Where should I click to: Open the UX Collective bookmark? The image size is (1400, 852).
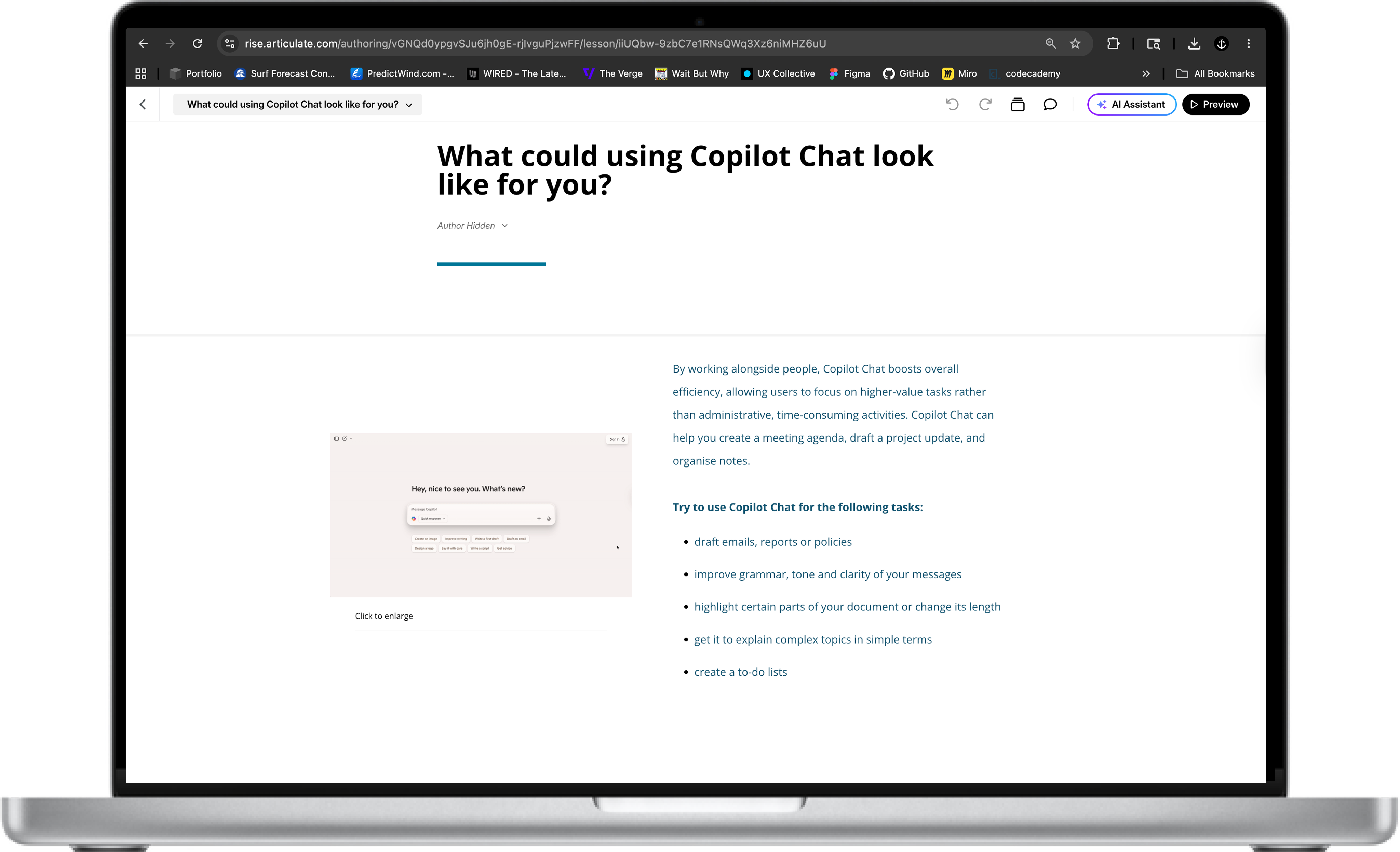click(778, 74)
